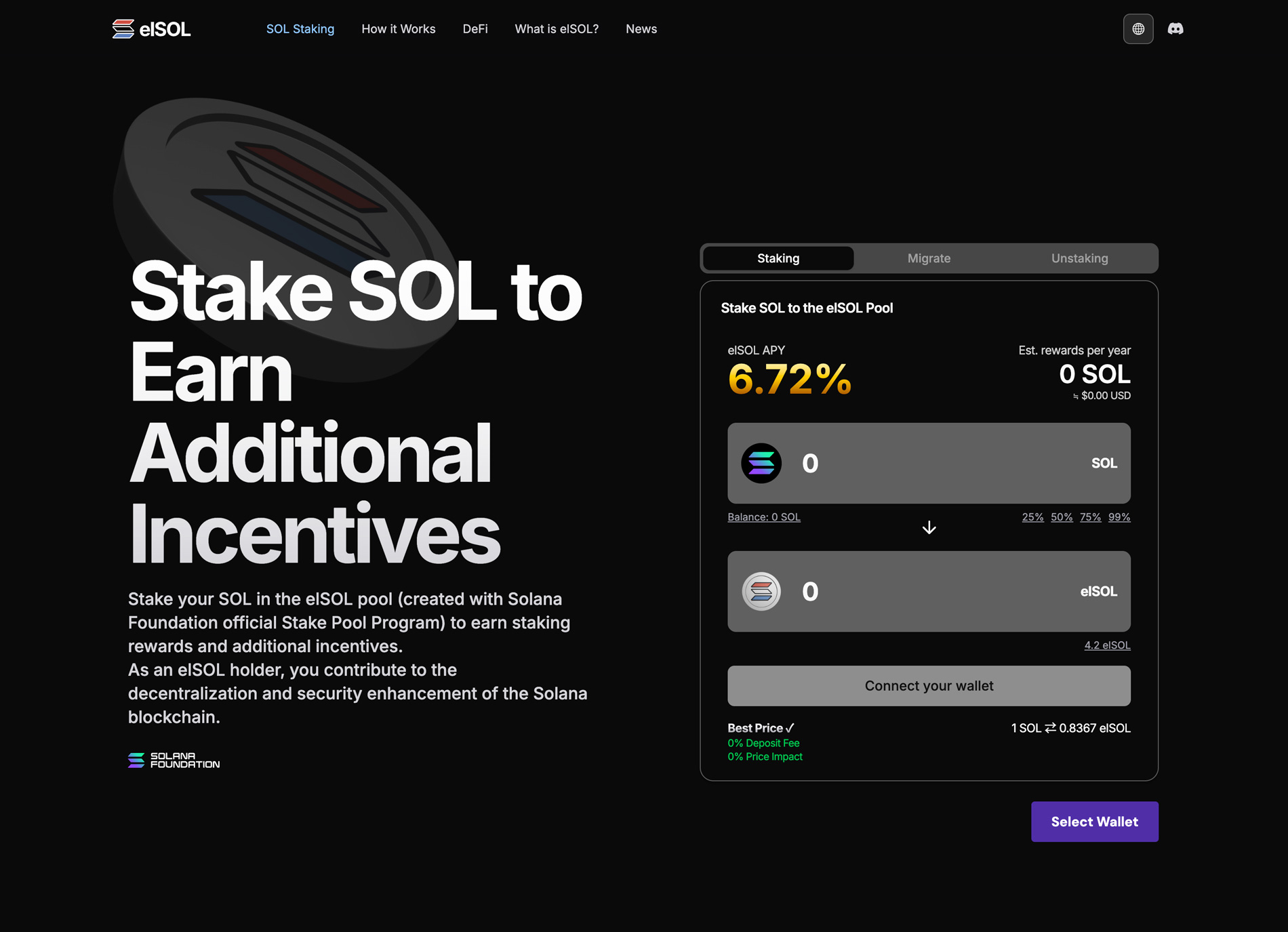Screen dimensions: 1288x932
Task: Click the SOL amount input field
Action: tap(935, 464)
